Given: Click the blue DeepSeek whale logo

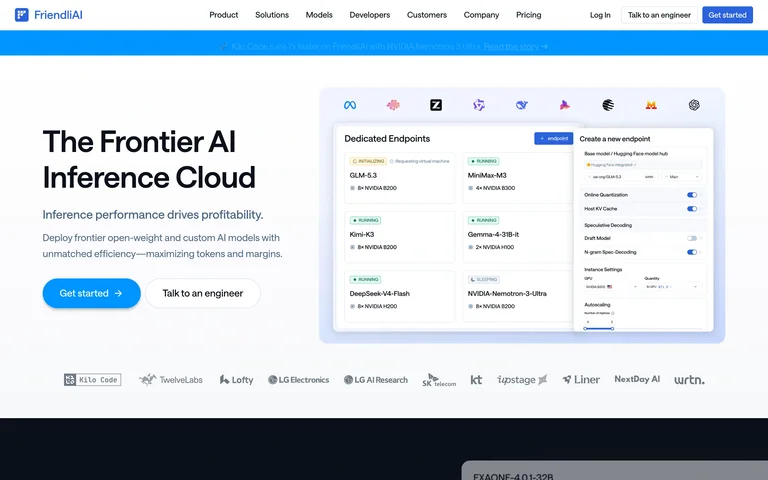Looking at the screenshot, I should [x=522, y=105].
